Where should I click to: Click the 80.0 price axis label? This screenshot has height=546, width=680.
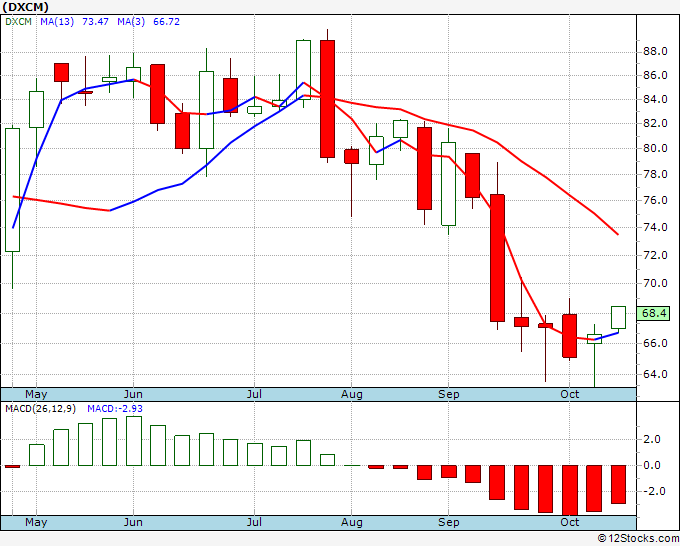coord(654,148)
